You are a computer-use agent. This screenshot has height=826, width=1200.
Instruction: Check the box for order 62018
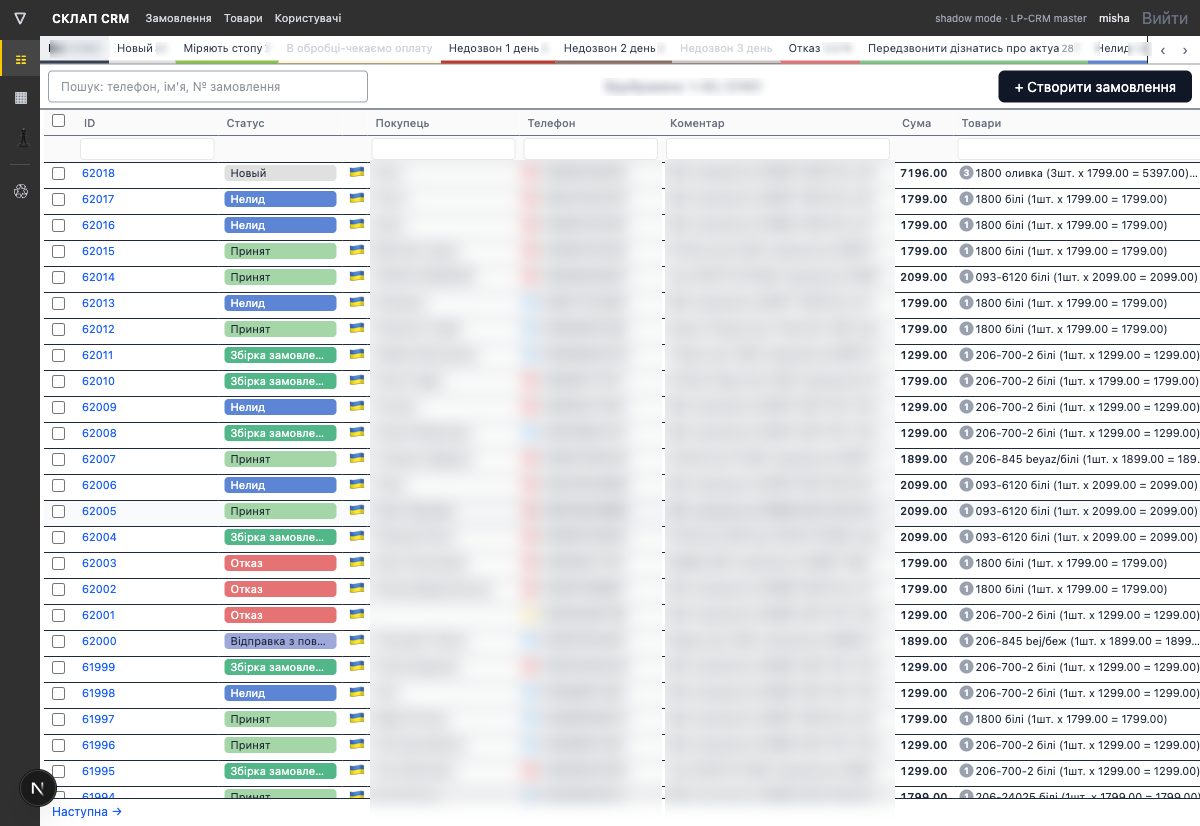point(59,173)
